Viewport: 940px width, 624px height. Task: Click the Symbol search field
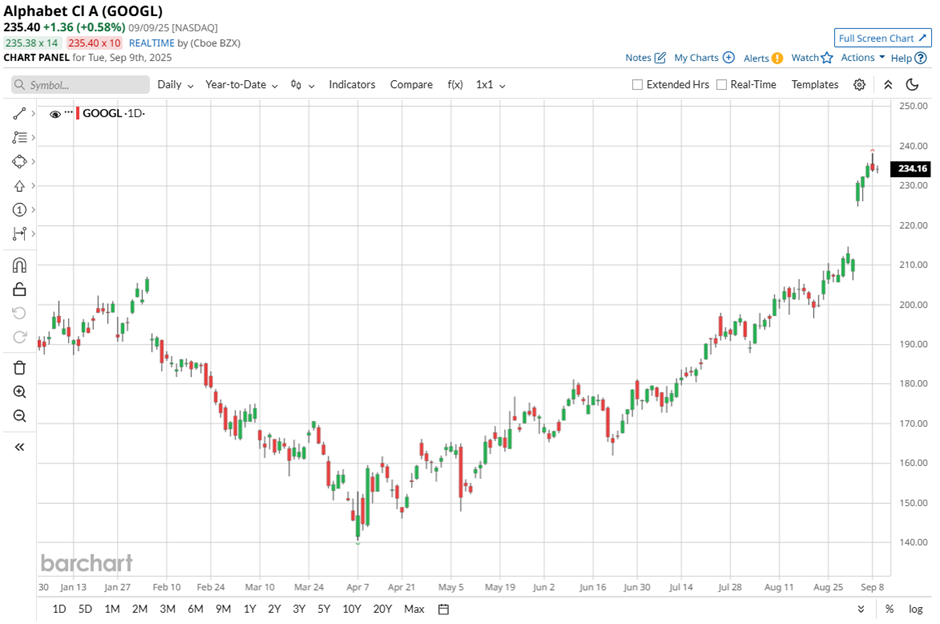pos(80,85)
